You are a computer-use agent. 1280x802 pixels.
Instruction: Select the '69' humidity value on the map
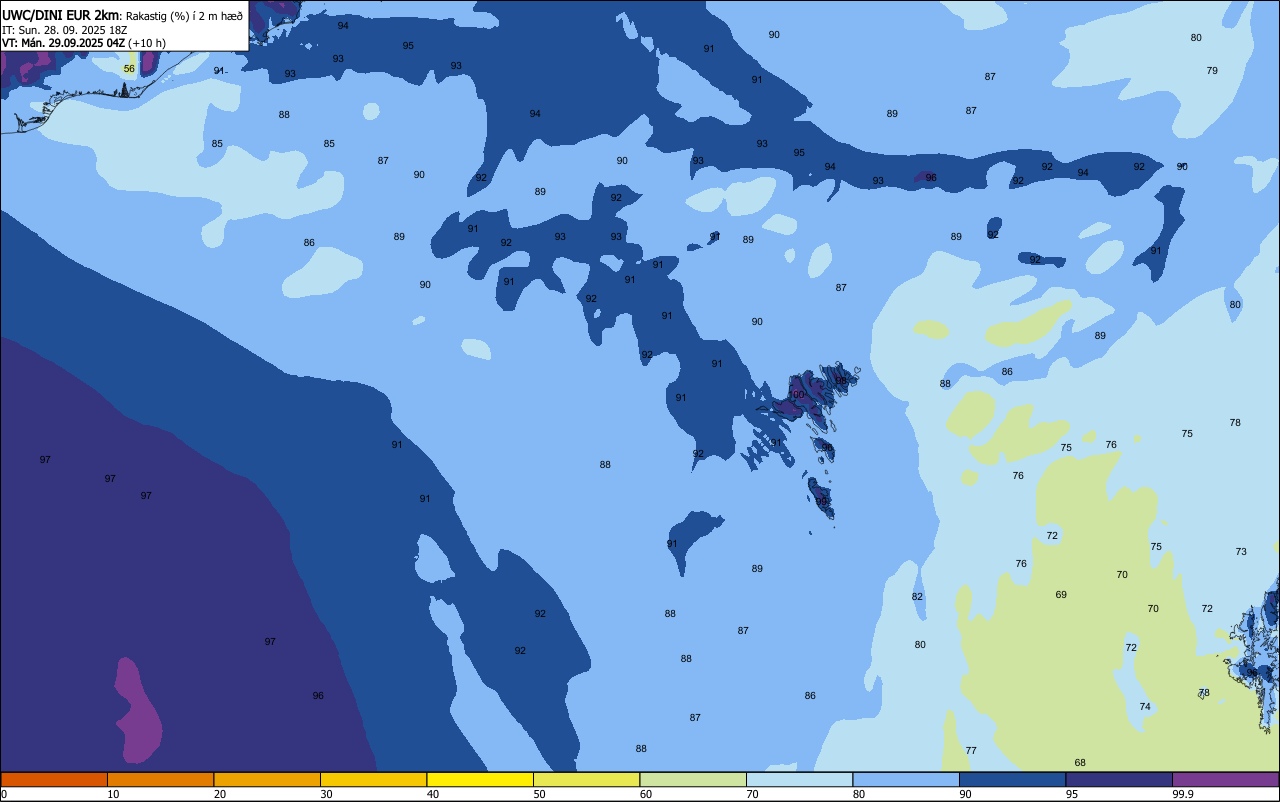pos(1061,595)
